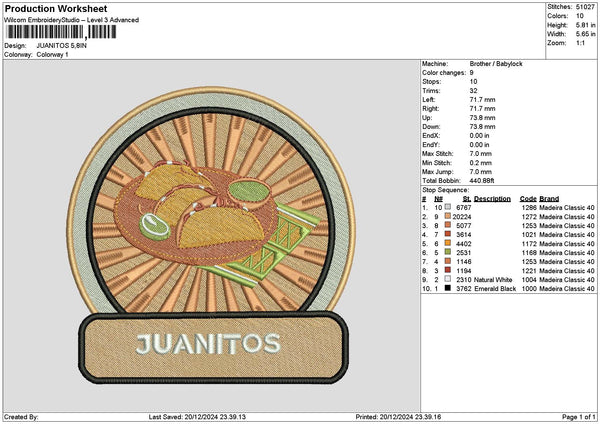Click thread code '1021' in row 4
The width and height of the screenshot is (600, 424).
(529, 235)
